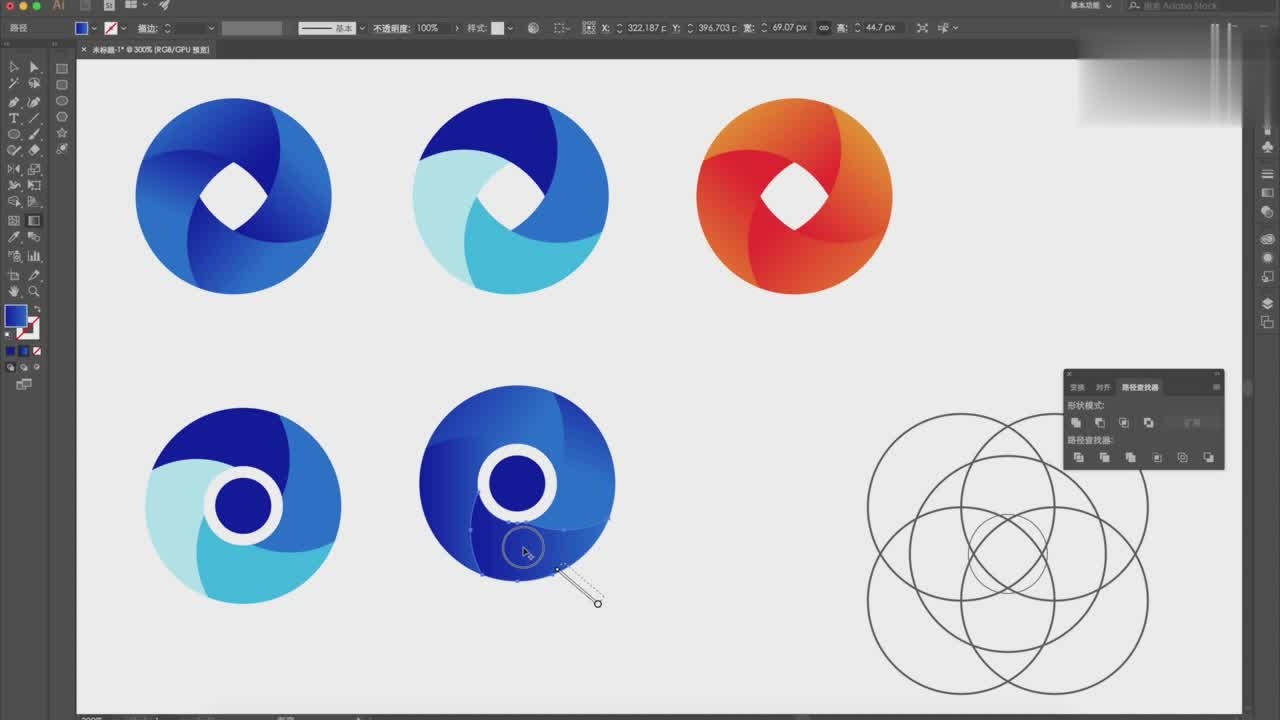Open the 路径查找器 (Pathfinder) tab

(1140, 388)
